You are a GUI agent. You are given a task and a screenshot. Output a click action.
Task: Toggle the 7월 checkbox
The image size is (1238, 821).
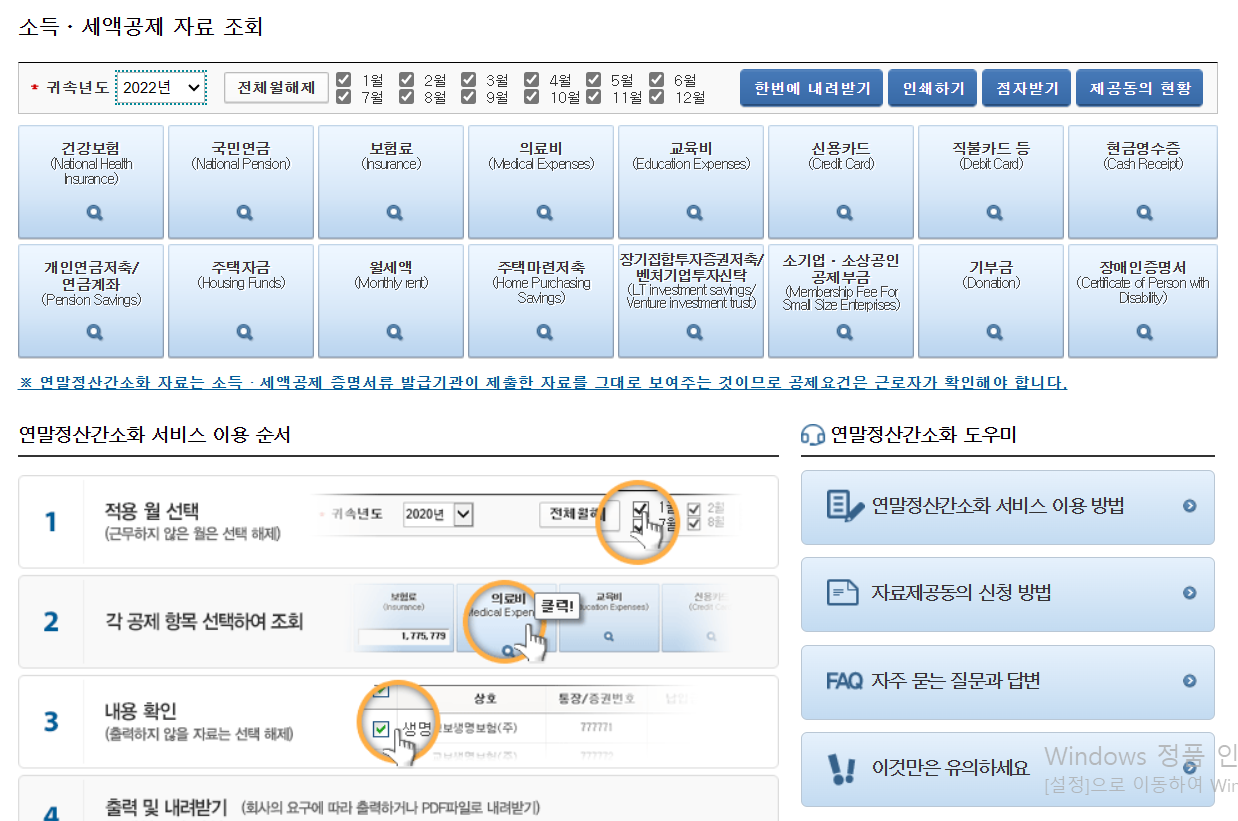tap(344, 96)
